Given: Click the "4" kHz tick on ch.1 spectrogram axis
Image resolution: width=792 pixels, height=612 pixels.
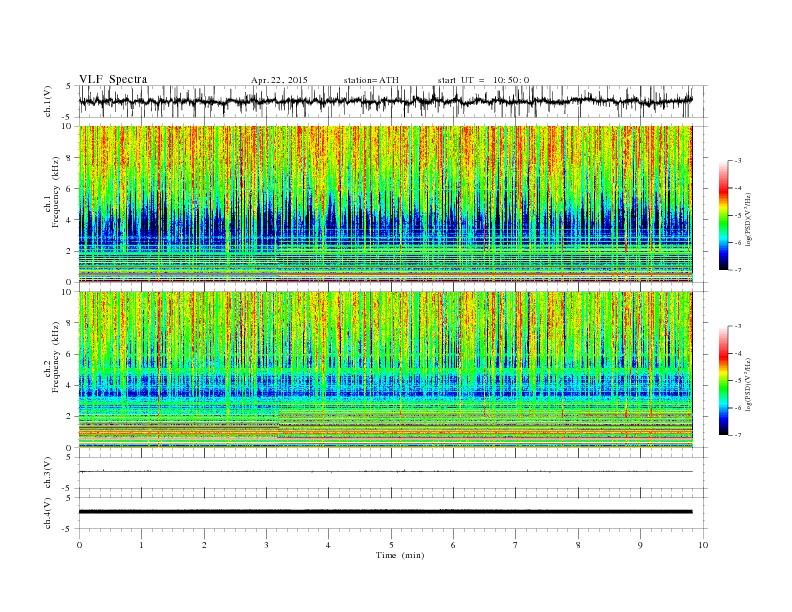Looking at the screenshot, I should click(x=70, y=220).
